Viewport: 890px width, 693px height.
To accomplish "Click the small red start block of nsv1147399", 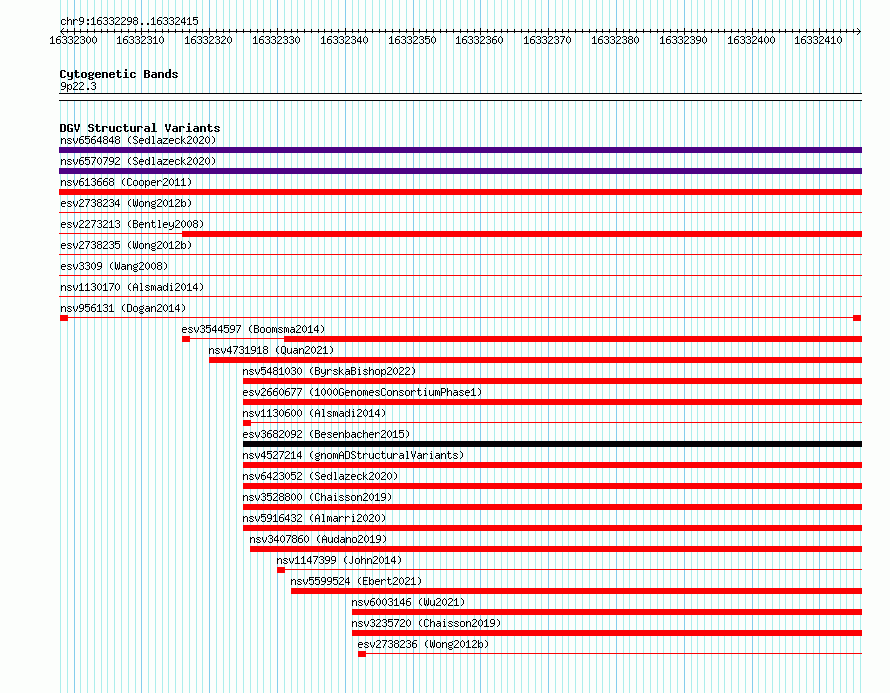I will (x=281, y=570).
